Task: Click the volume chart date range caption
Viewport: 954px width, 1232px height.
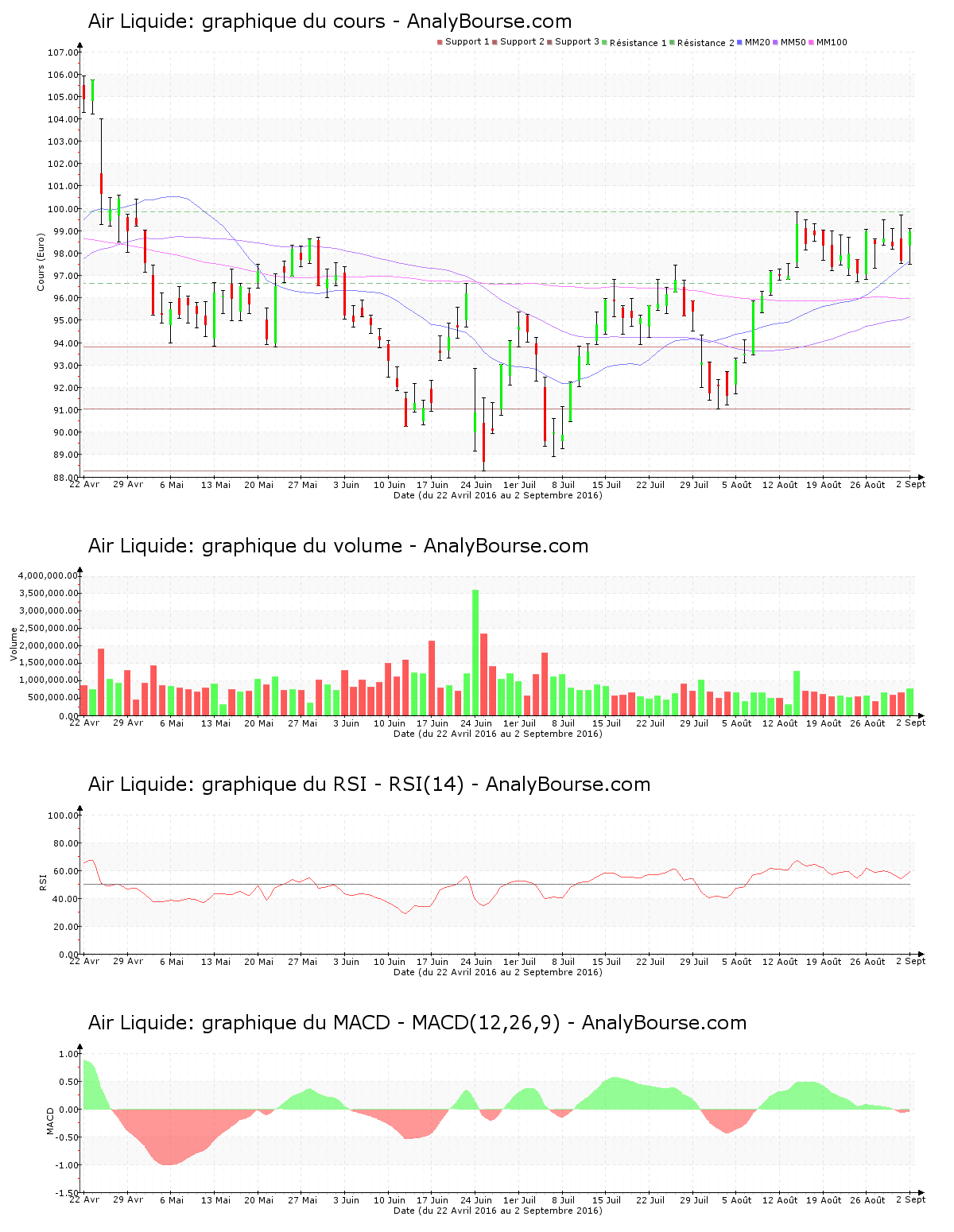Action: [x=498, y=734]
